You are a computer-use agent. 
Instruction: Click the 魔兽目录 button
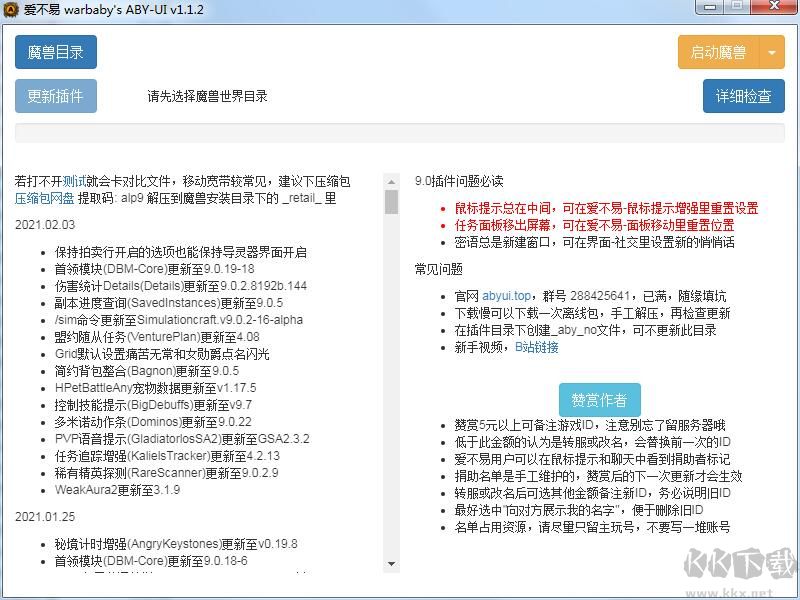tap(56, 52)
